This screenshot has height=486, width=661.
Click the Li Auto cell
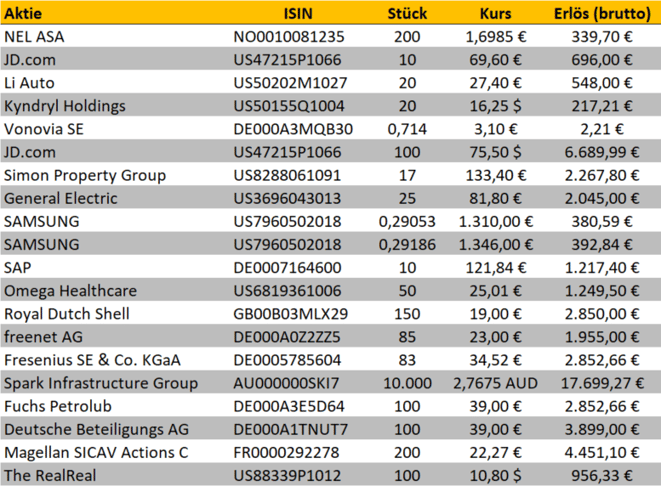(29, 83)
